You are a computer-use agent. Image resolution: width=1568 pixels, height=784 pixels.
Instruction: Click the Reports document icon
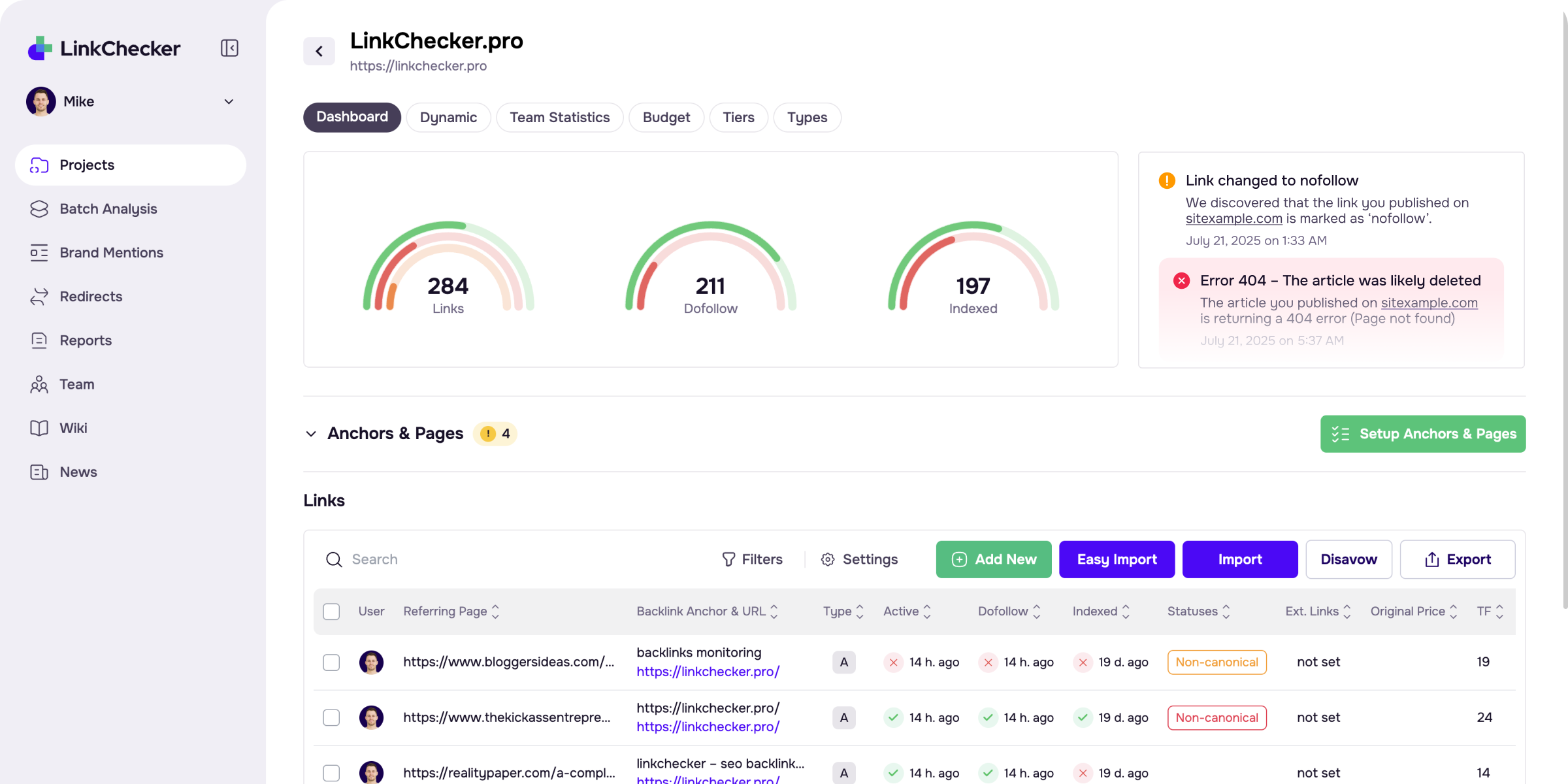pos(39,340)
